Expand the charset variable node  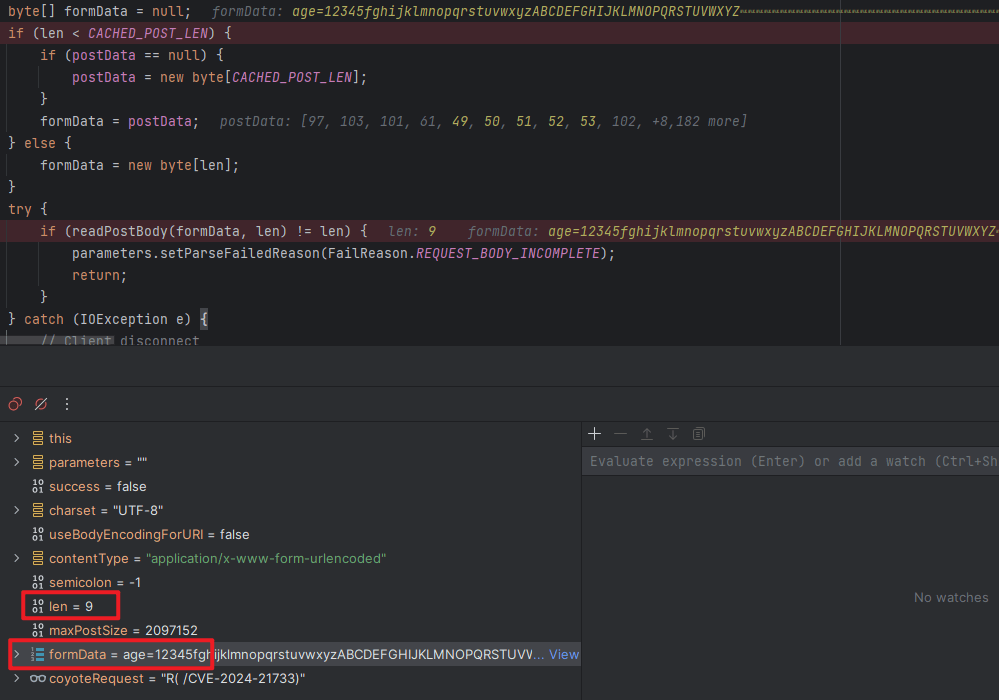[x=17, y=510]
